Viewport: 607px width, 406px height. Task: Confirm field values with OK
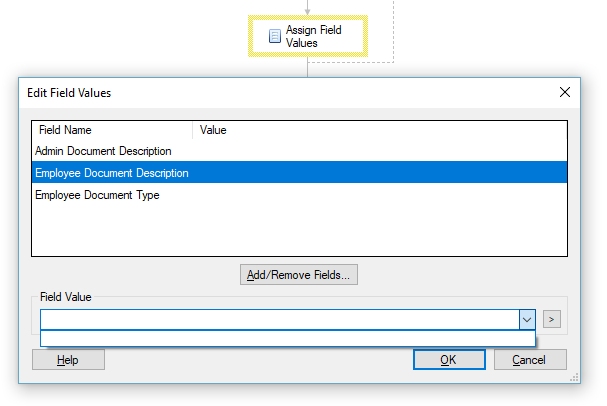tap(449, 360)
